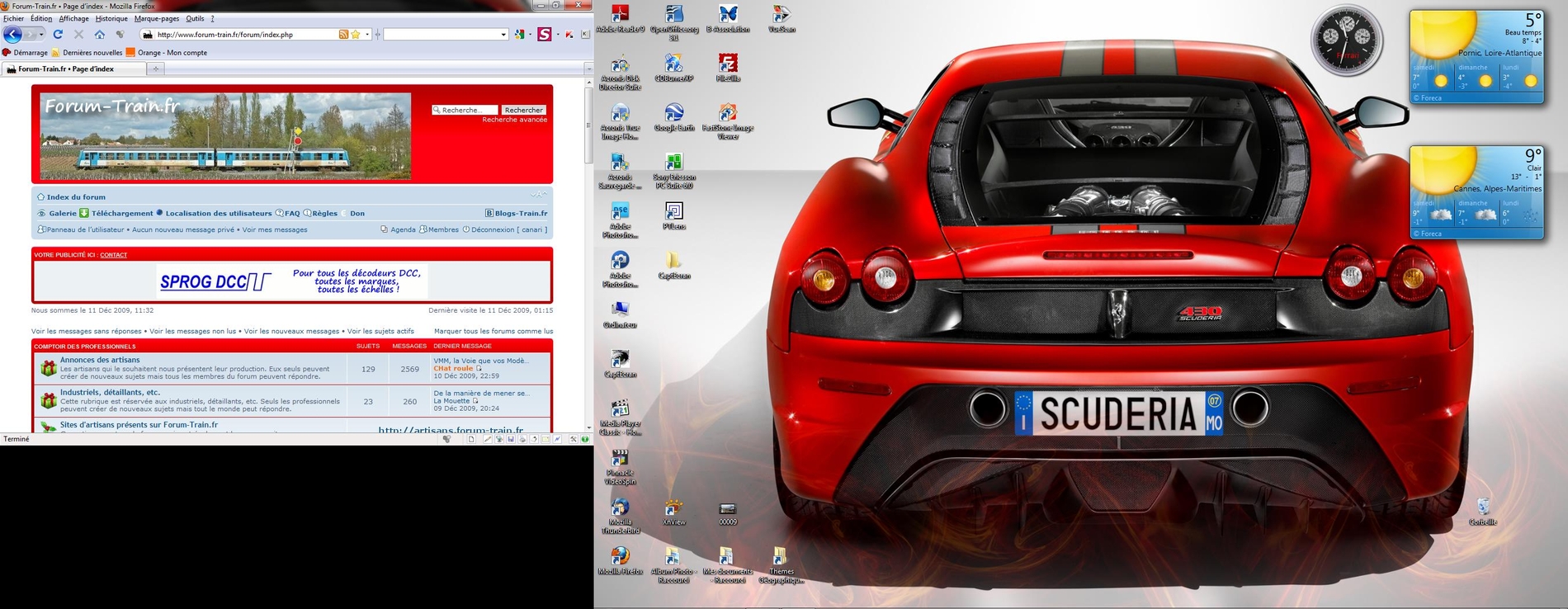Open the Recherche avancée link
The image size is (1568, 609).
(x=515, y=120)
